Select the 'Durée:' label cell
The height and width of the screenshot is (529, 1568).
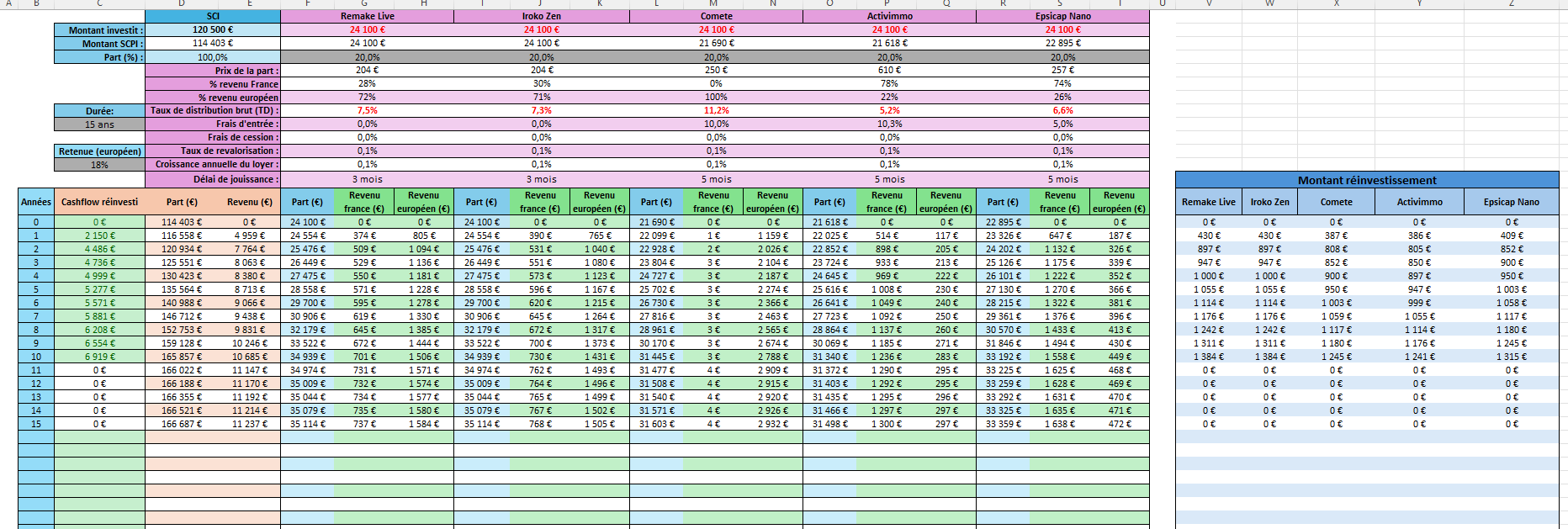(99, 111)
